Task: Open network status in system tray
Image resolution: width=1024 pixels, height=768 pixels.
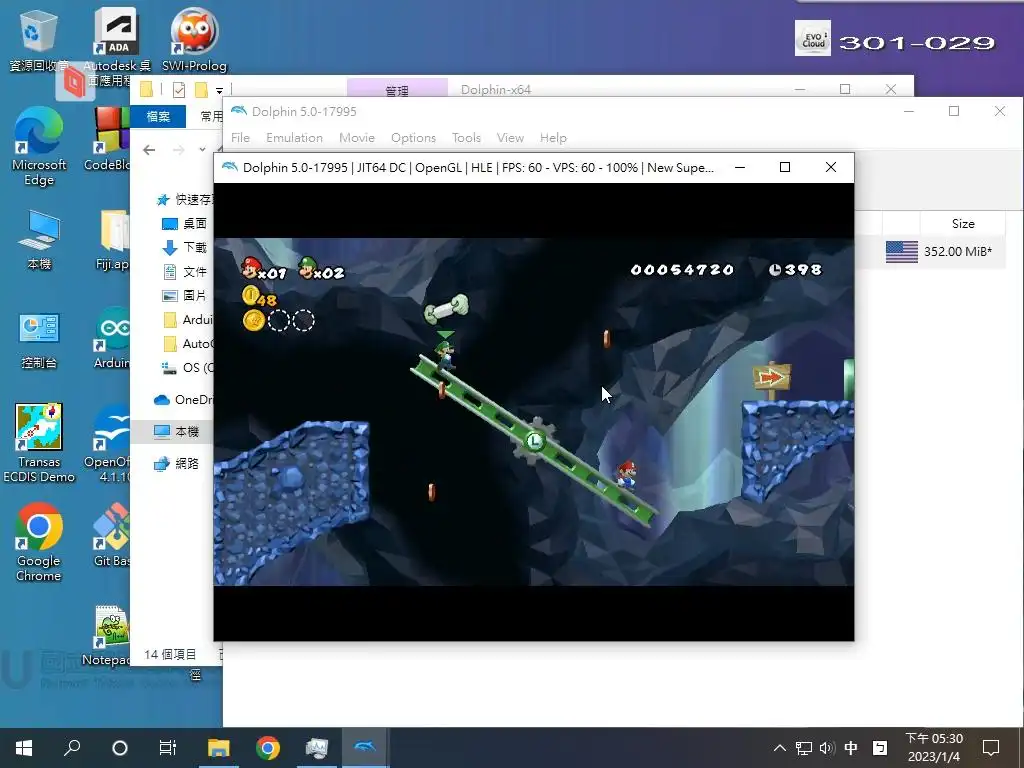Action: [804, 748]
